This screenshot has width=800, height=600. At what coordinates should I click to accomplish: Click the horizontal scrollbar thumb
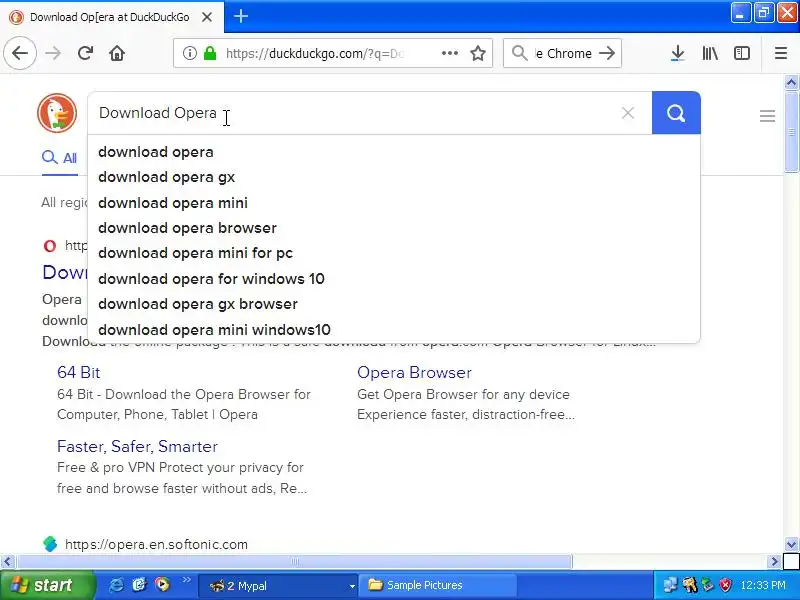pos(294,562)
